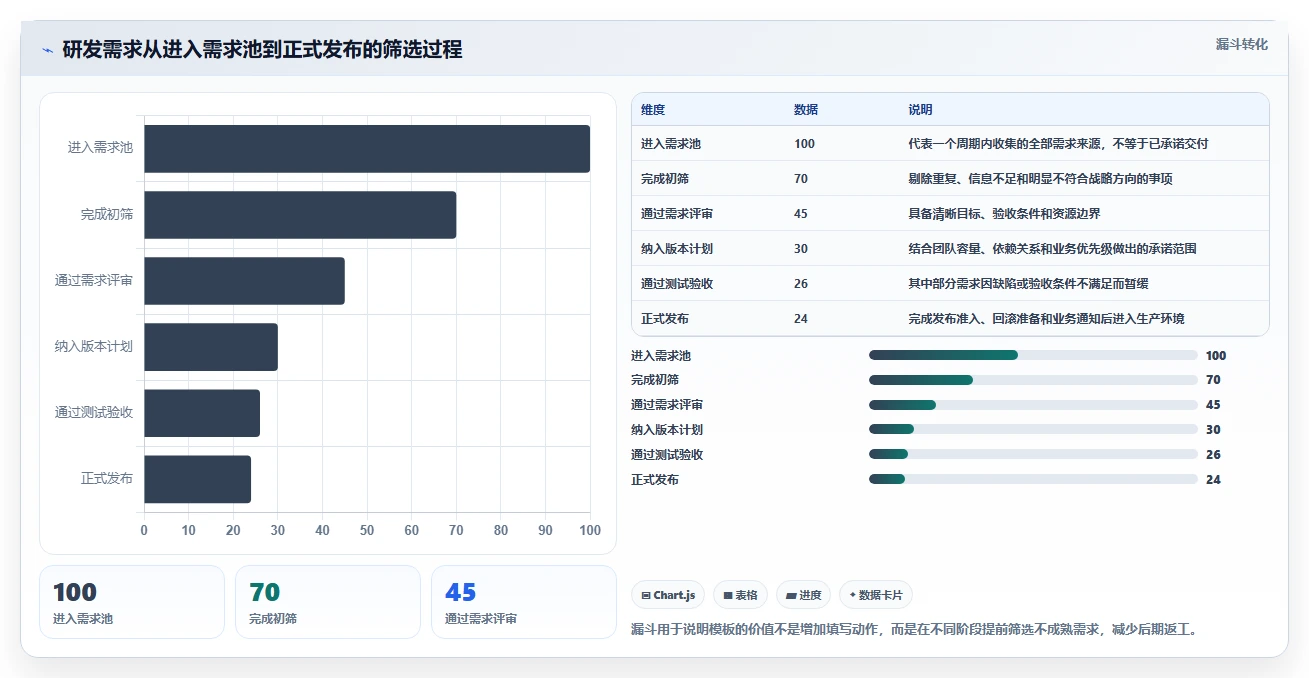Click the 正式发布 bar in chart
This screenshot has height=678, width=1309.
tap(197, 479)
